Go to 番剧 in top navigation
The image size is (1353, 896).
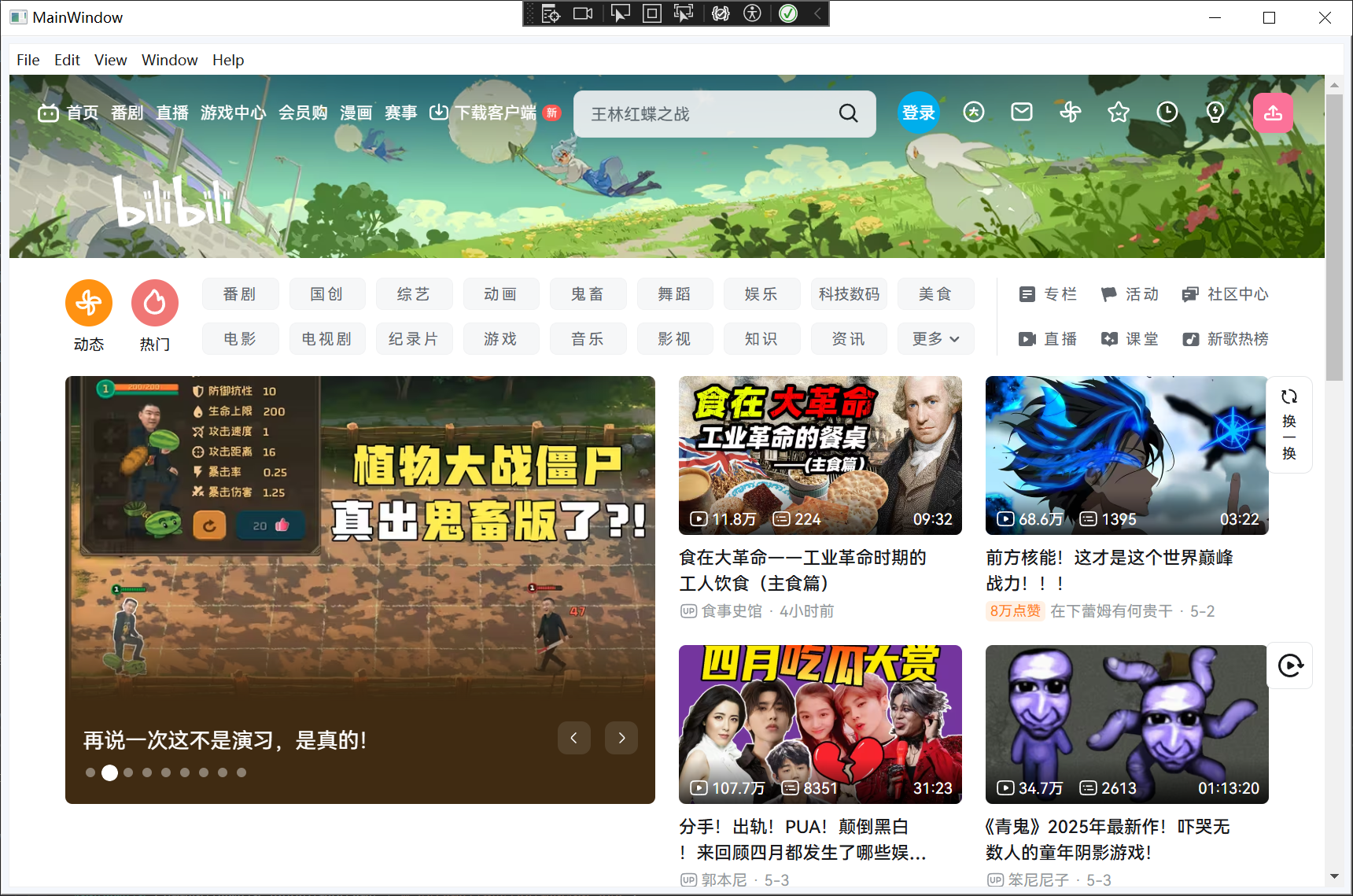[x=127, y=113]
